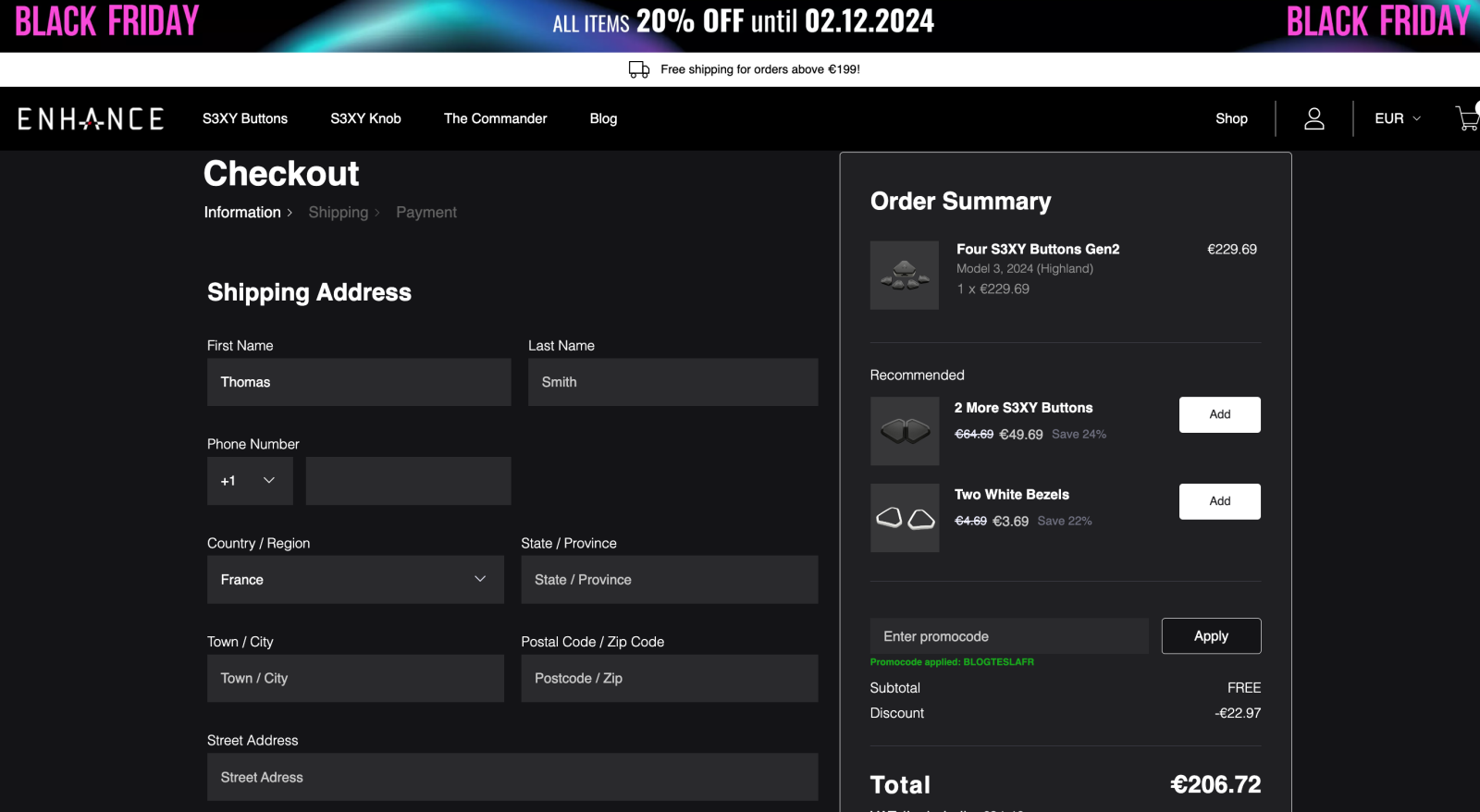Click the Last Name field with Smith
Image resolution: width=1480 pixels, height=812 pixels.
[x=672, y=382]
